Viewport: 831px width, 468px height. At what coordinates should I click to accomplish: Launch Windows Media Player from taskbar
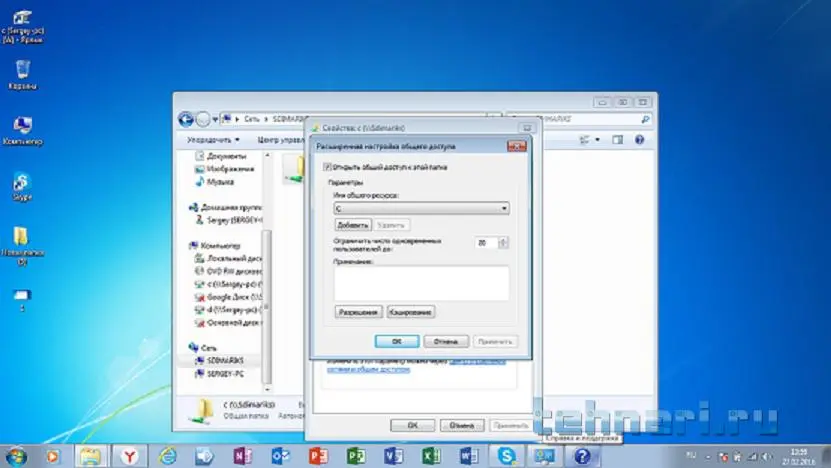point(52,456)
